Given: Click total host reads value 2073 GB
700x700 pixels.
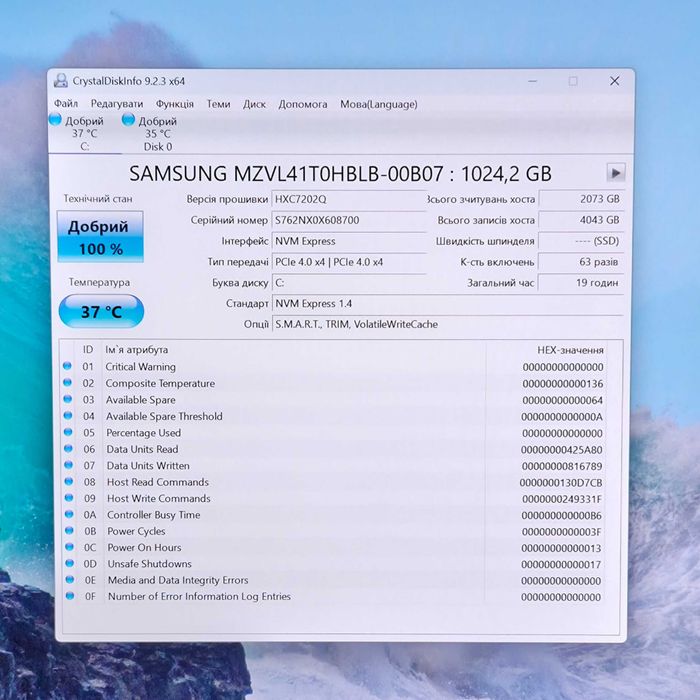Looking at the screenshot, I should [581, 199].
